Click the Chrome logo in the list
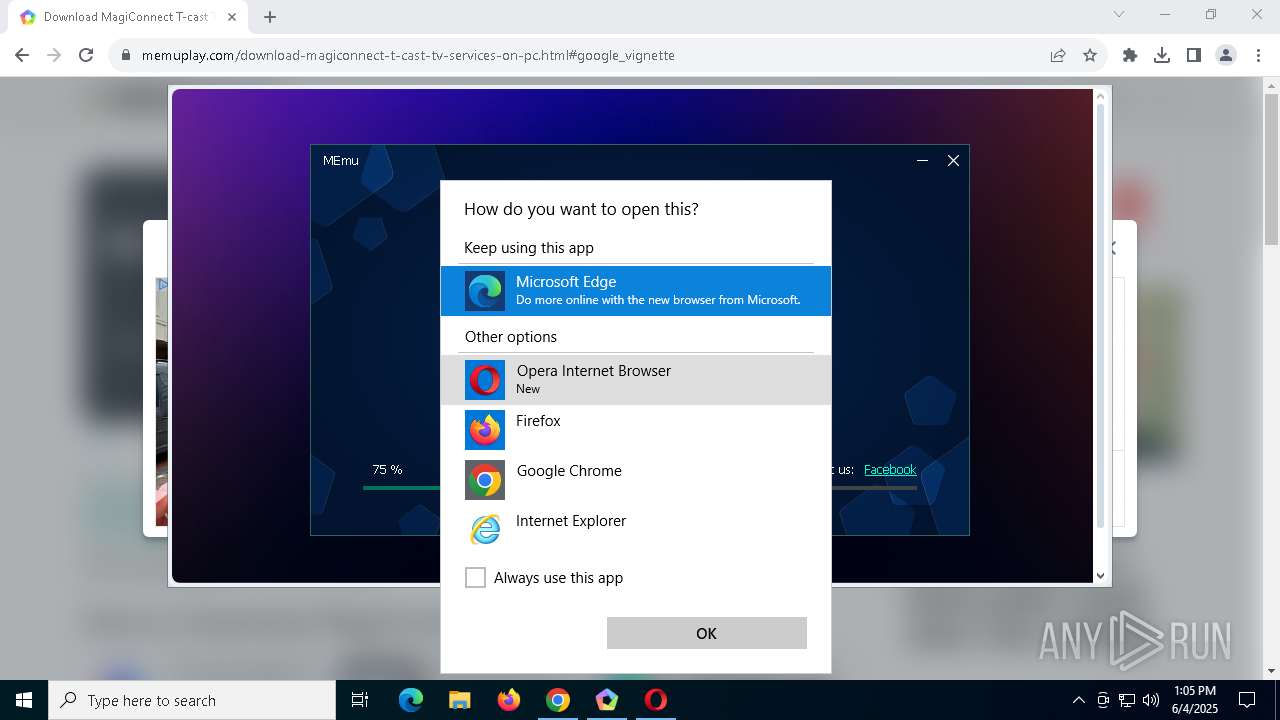The image size is (1280, 720). 485,480
